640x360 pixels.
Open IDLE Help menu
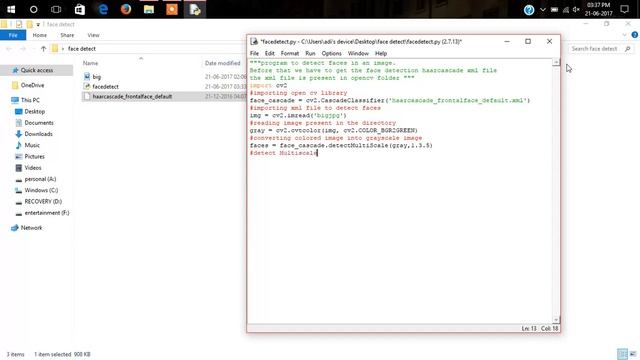click(381, 53)
